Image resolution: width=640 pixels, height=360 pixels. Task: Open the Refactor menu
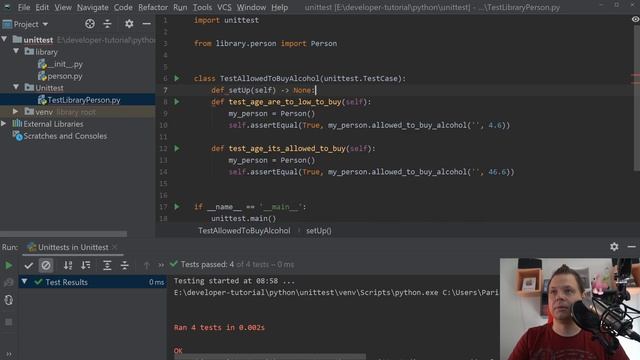pos(153,7)
